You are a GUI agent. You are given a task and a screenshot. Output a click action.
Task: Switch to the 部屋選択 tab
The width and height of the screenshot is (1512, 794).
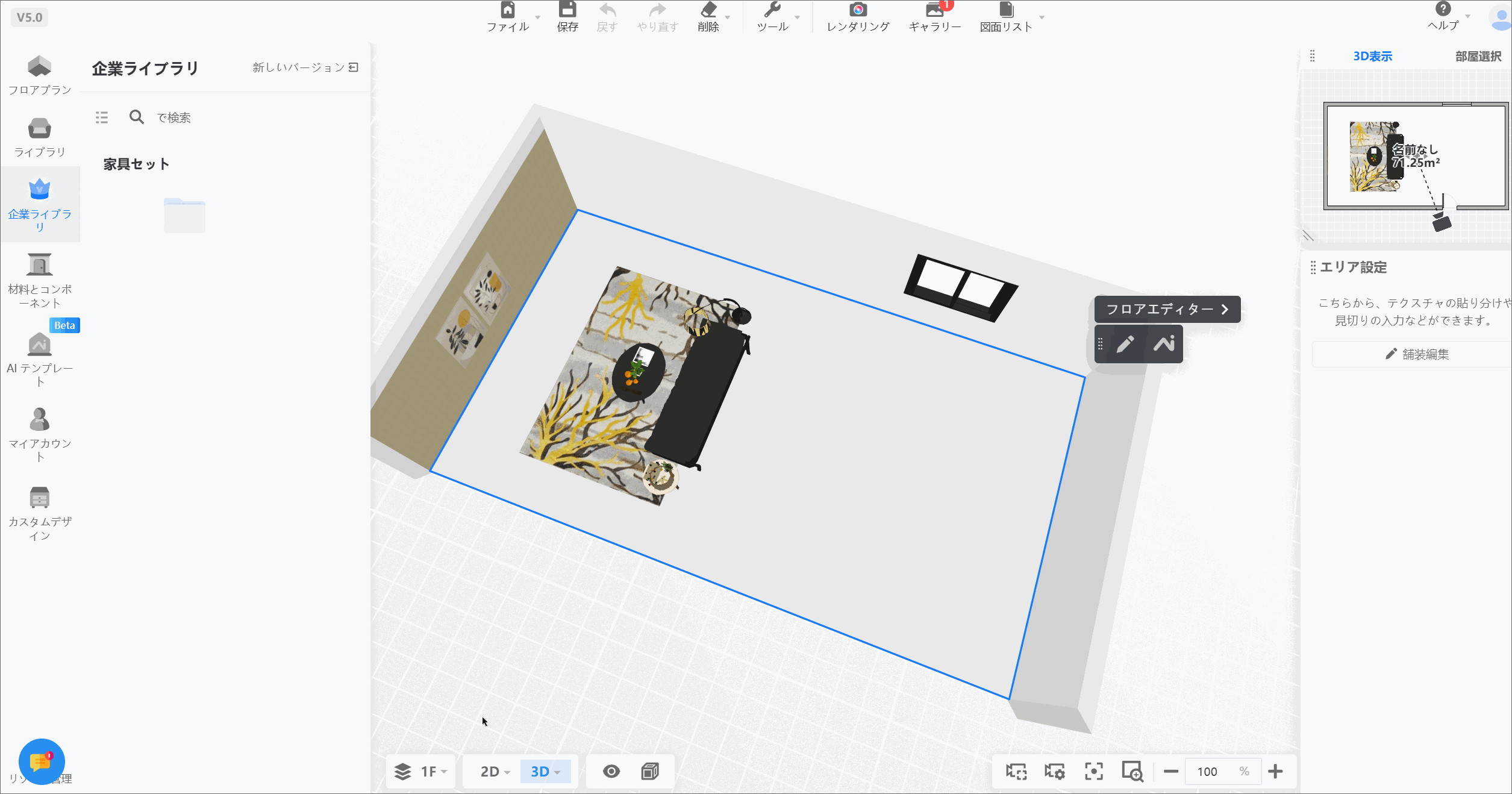(x=1478, y=56)
